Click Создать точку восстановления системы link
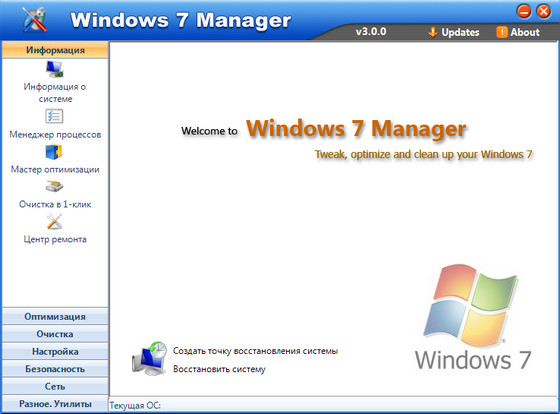The image size is (560, 414). [255, 351]
